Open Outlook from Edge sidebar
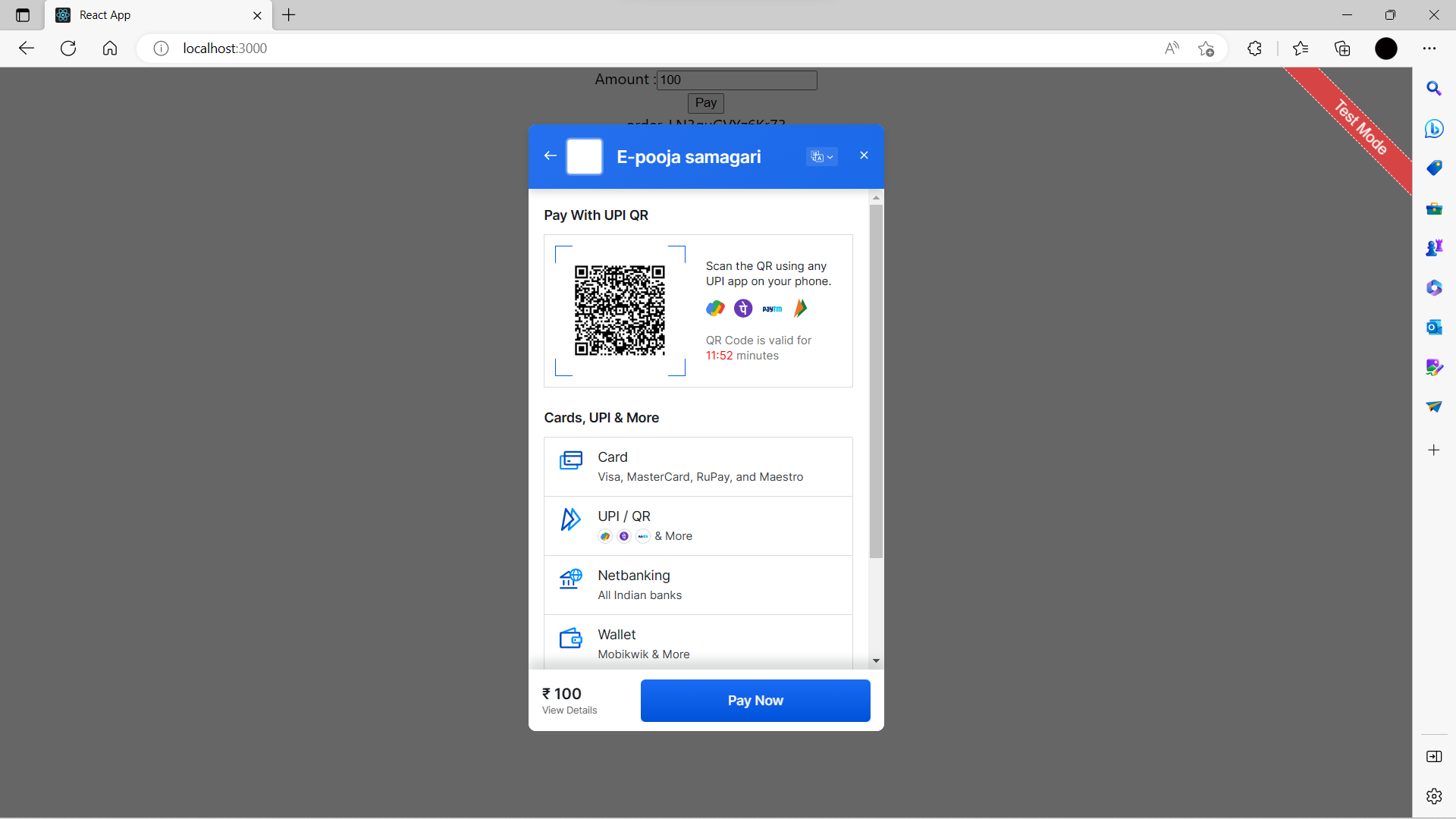Viewport: 1456px width, 819px height. 1433,328
